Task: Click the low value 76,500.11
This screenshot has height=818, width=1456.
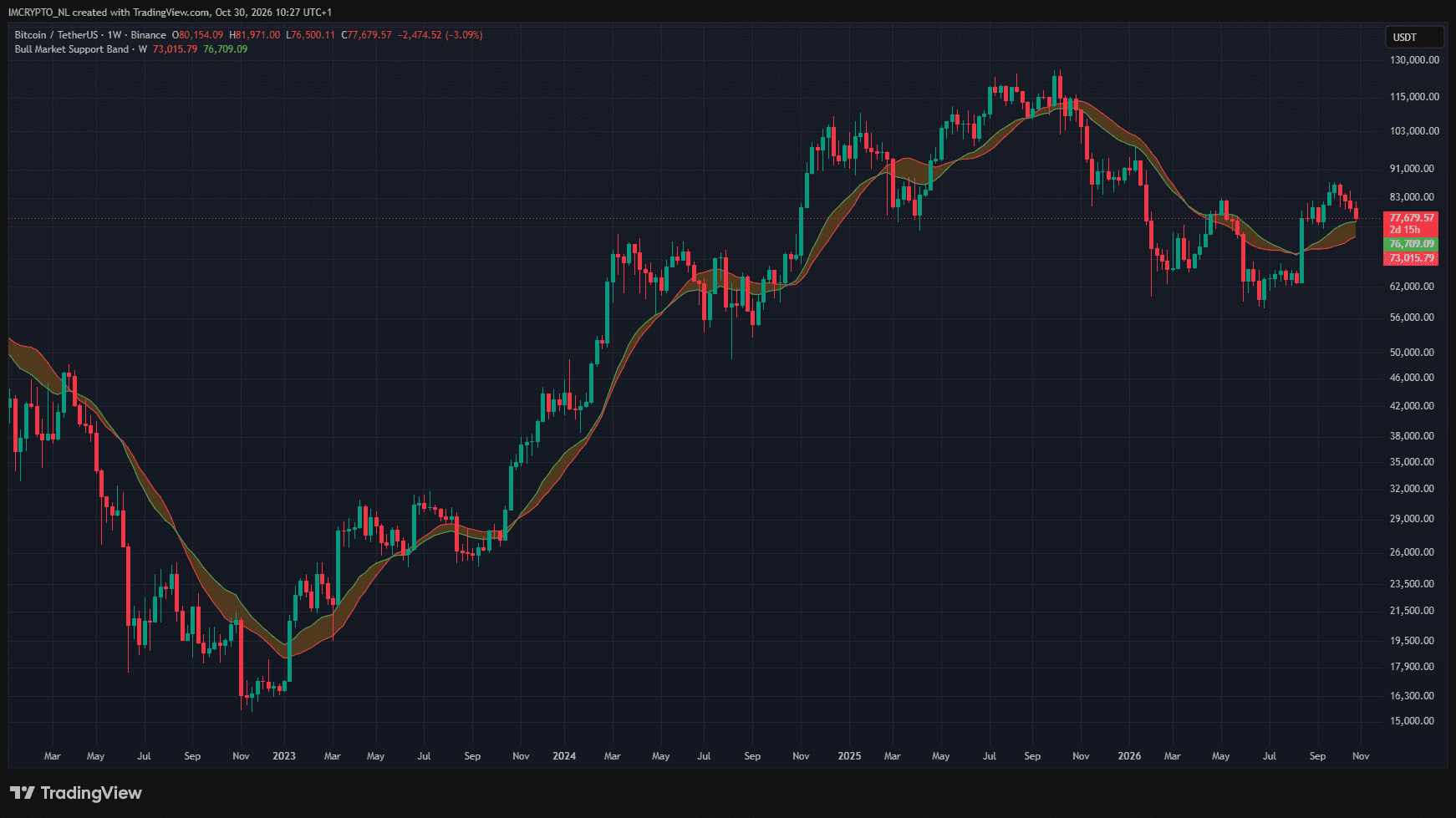Action: 313,35
